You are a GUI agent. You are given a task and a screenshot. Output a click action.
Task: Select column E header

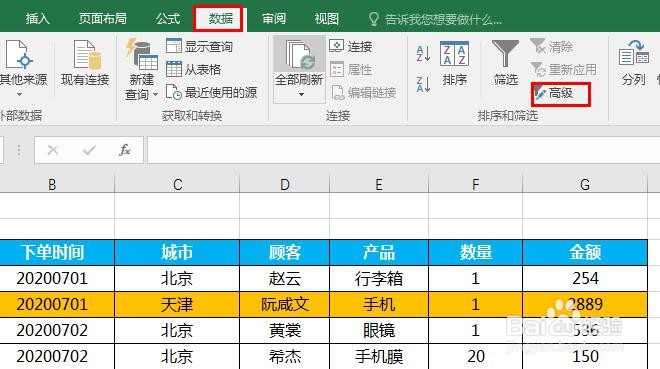(x=379, y=184)
